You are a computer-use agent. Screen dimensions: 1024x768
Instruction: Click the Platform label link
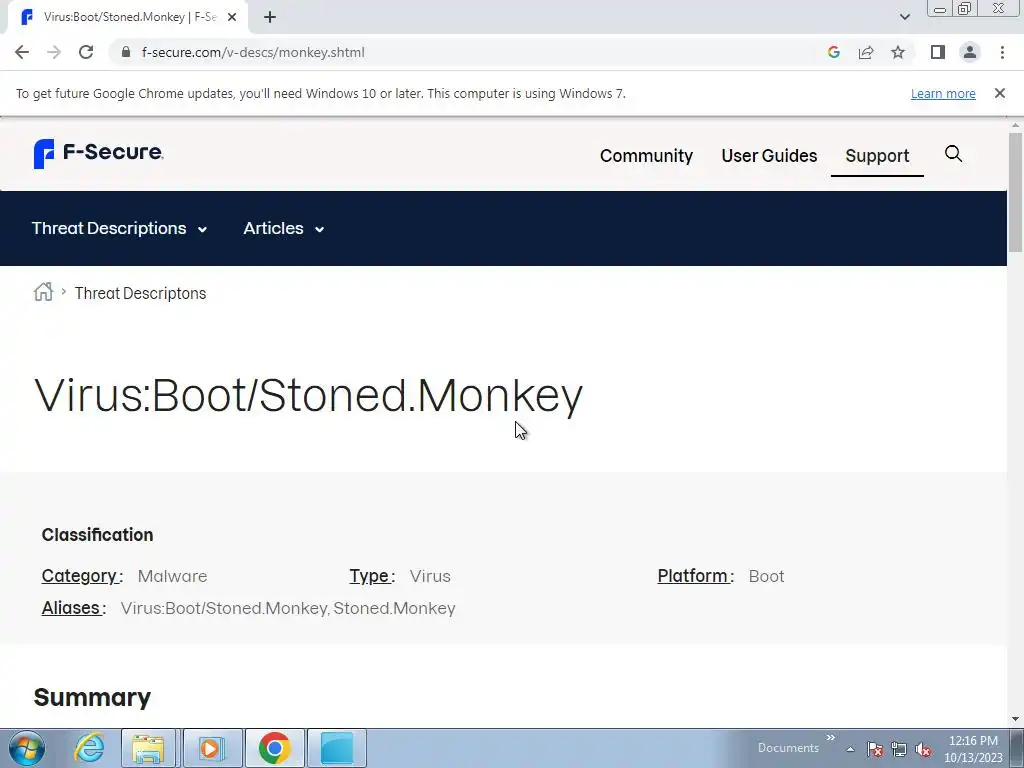[695, 576]
